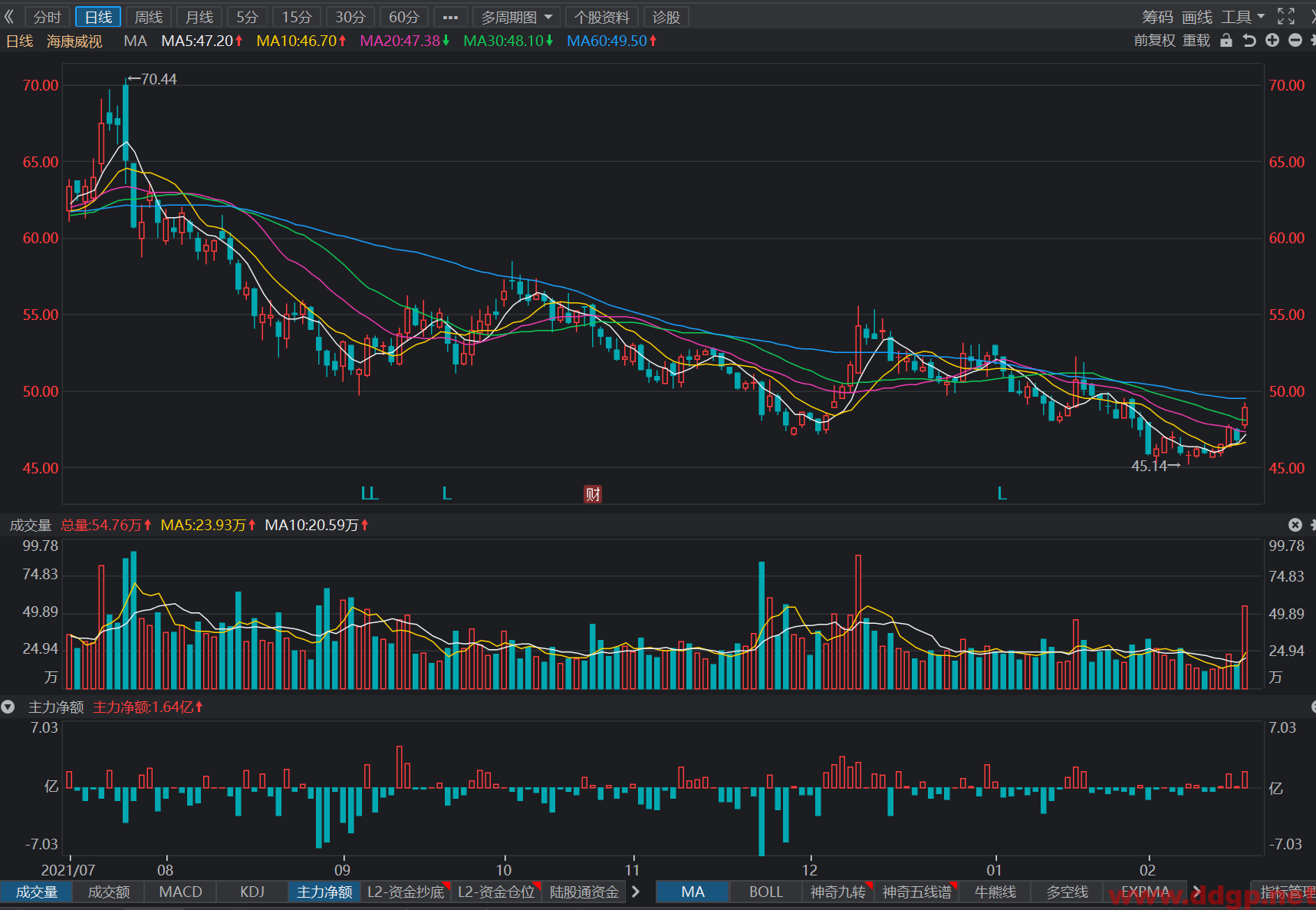Click the back double-chevron icon

[x=9, y=16]
